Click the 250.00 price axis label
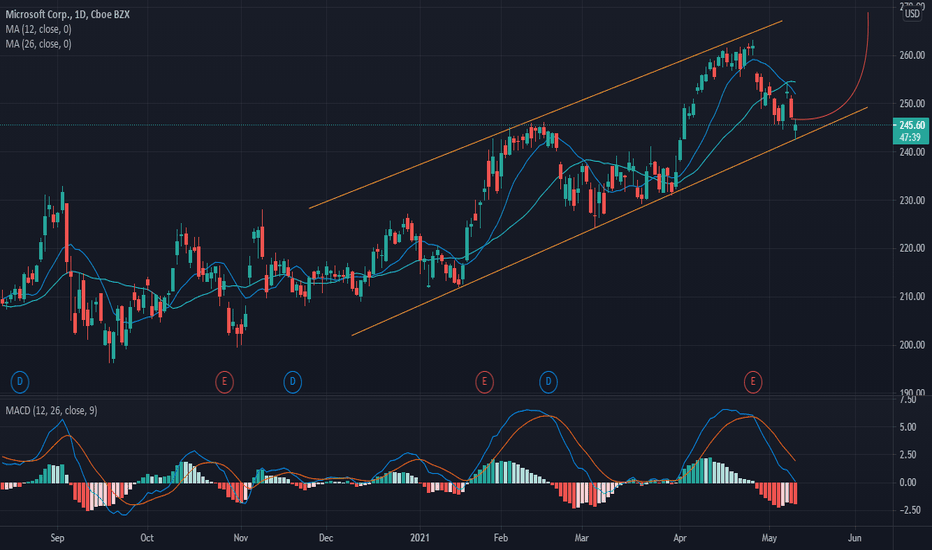The image size is (932, 550). [912, 103]
